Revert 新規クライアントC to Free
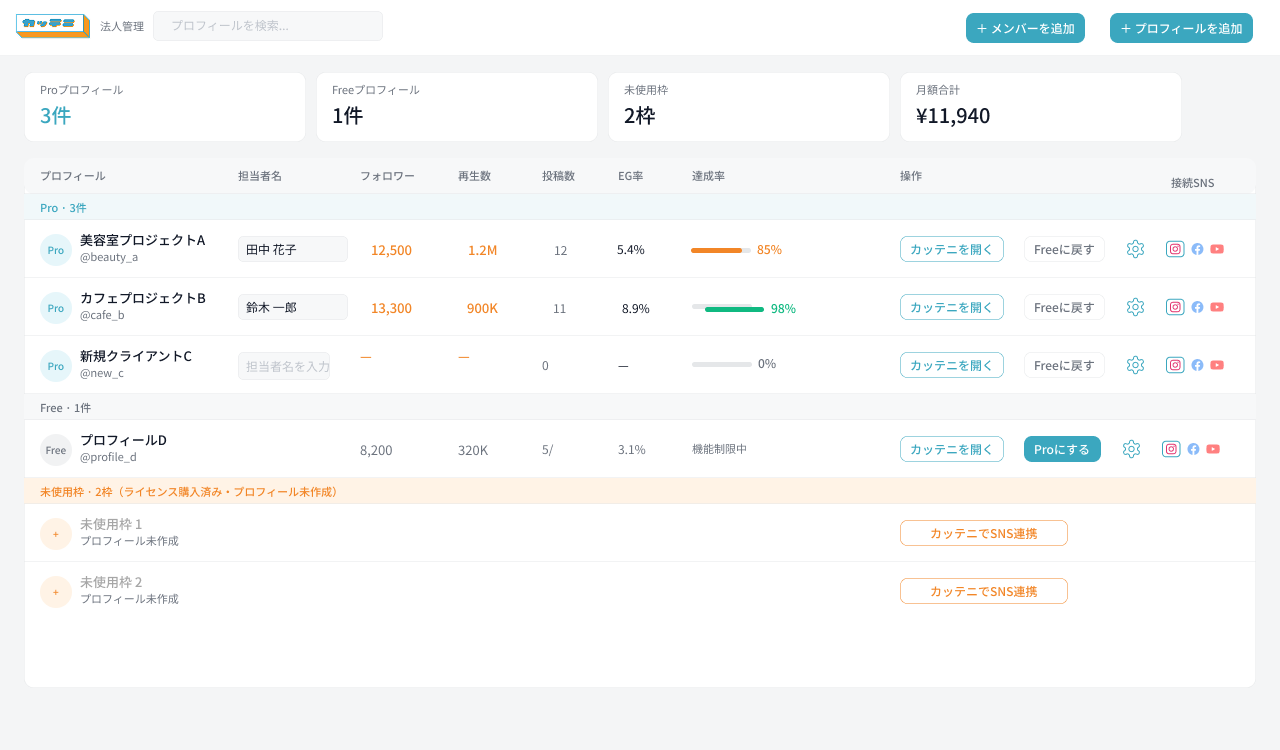The width and height of the screenshot is (1280, 750). coord(1064,365)
